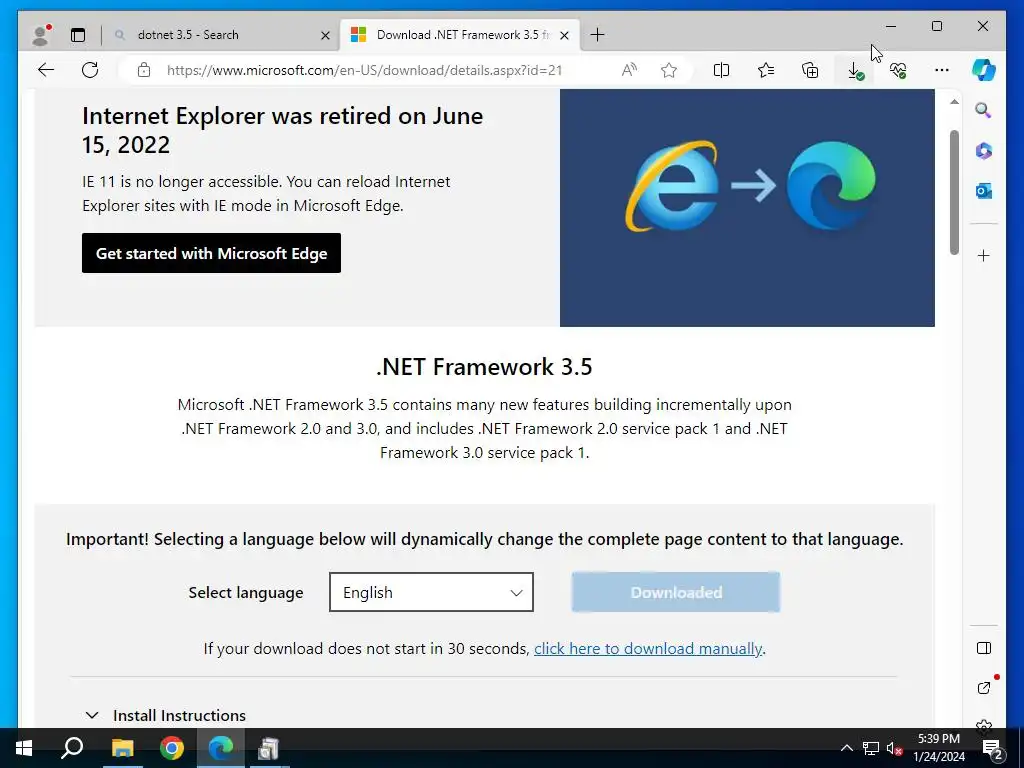Customize sidebar with the plus icon
1024x768 pixels.
coord(984,255)
